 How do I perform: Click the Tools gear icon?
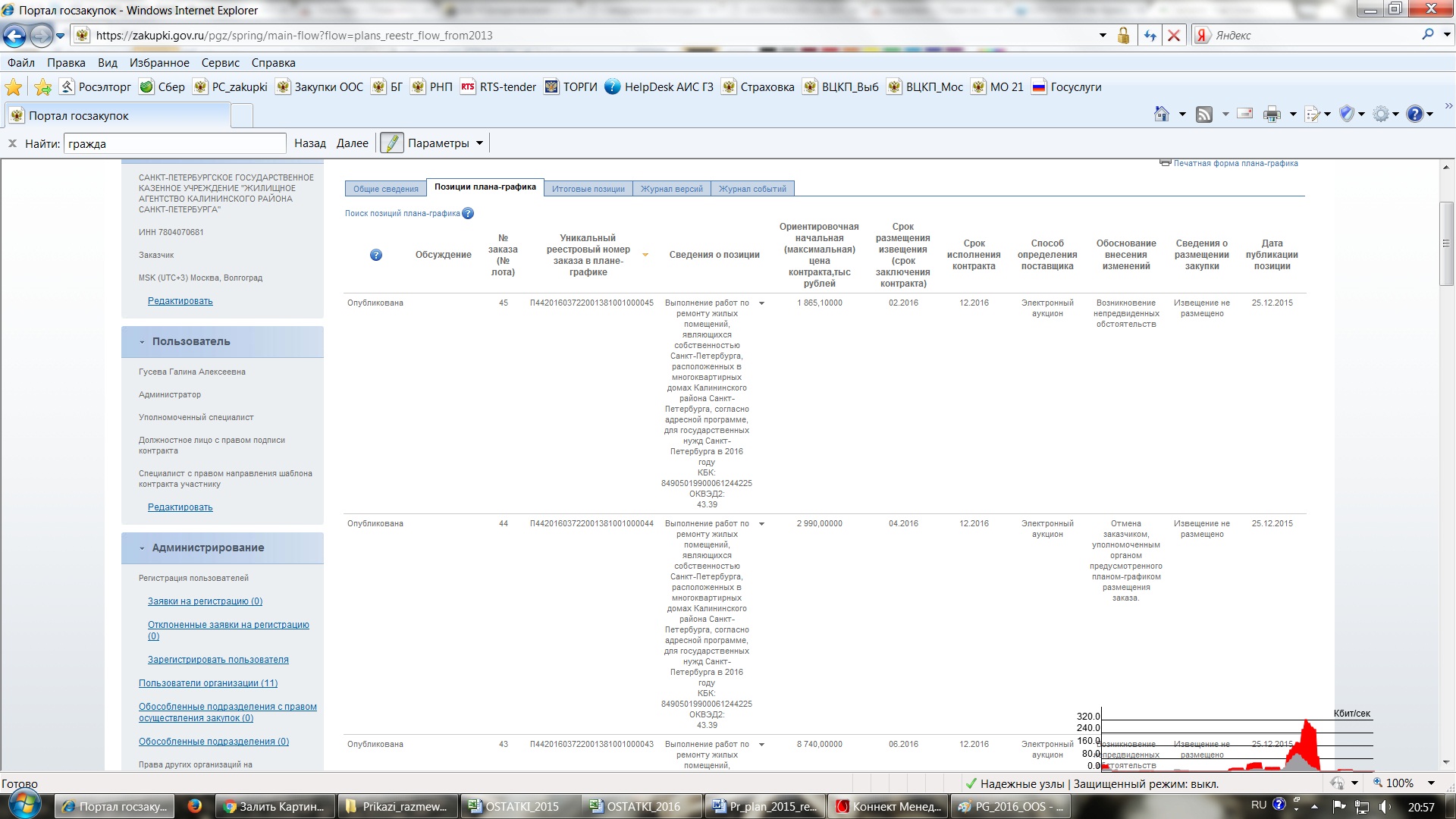1381,115
